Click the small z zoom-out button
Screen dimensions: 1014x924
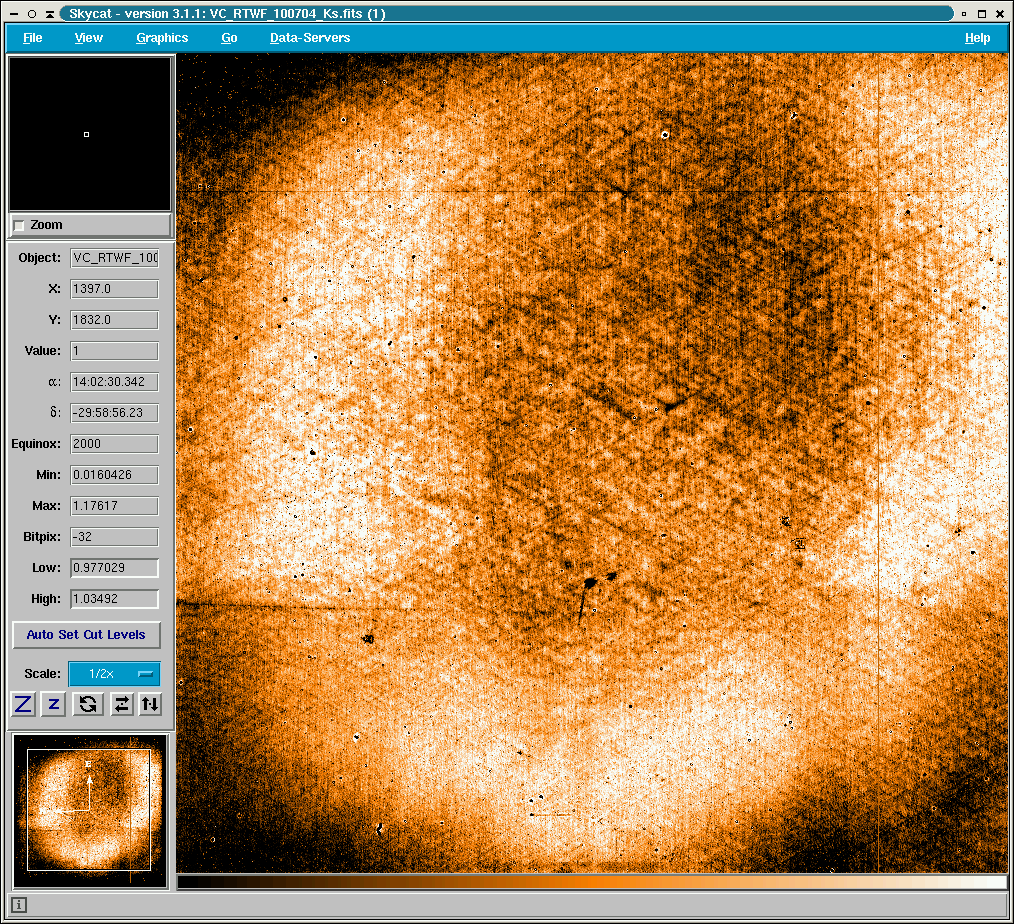[54, 704]
